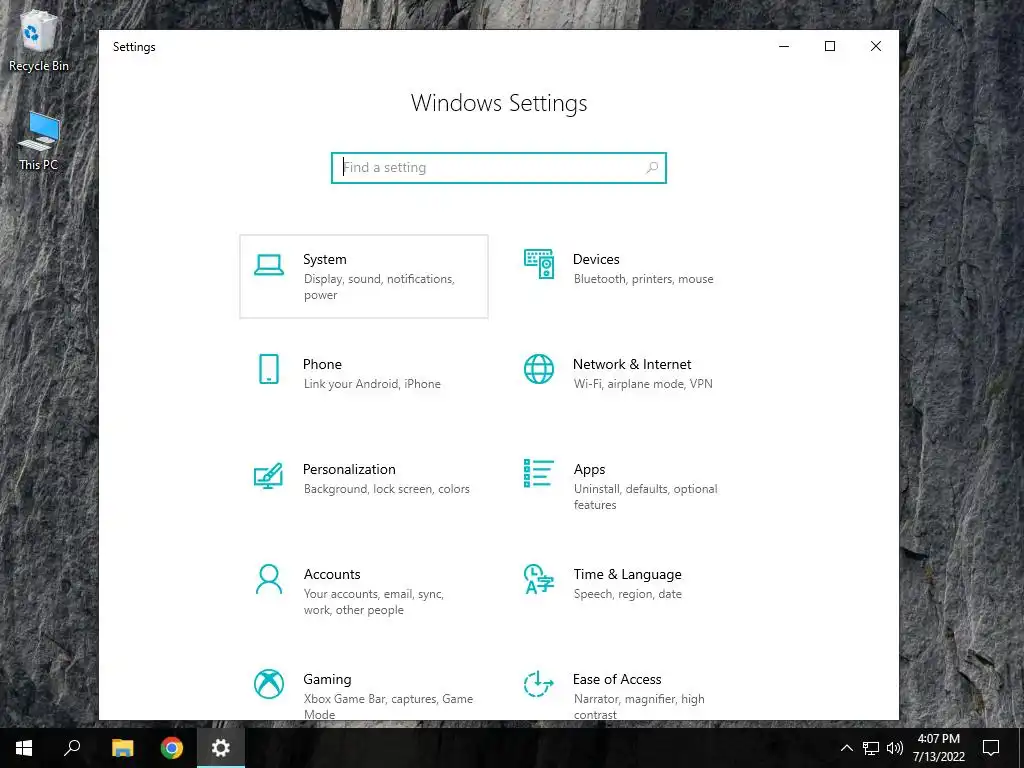Launch File Explorer from the taskbar
The width and height of the screenshot is (1024, 768).
click(122, 748)
